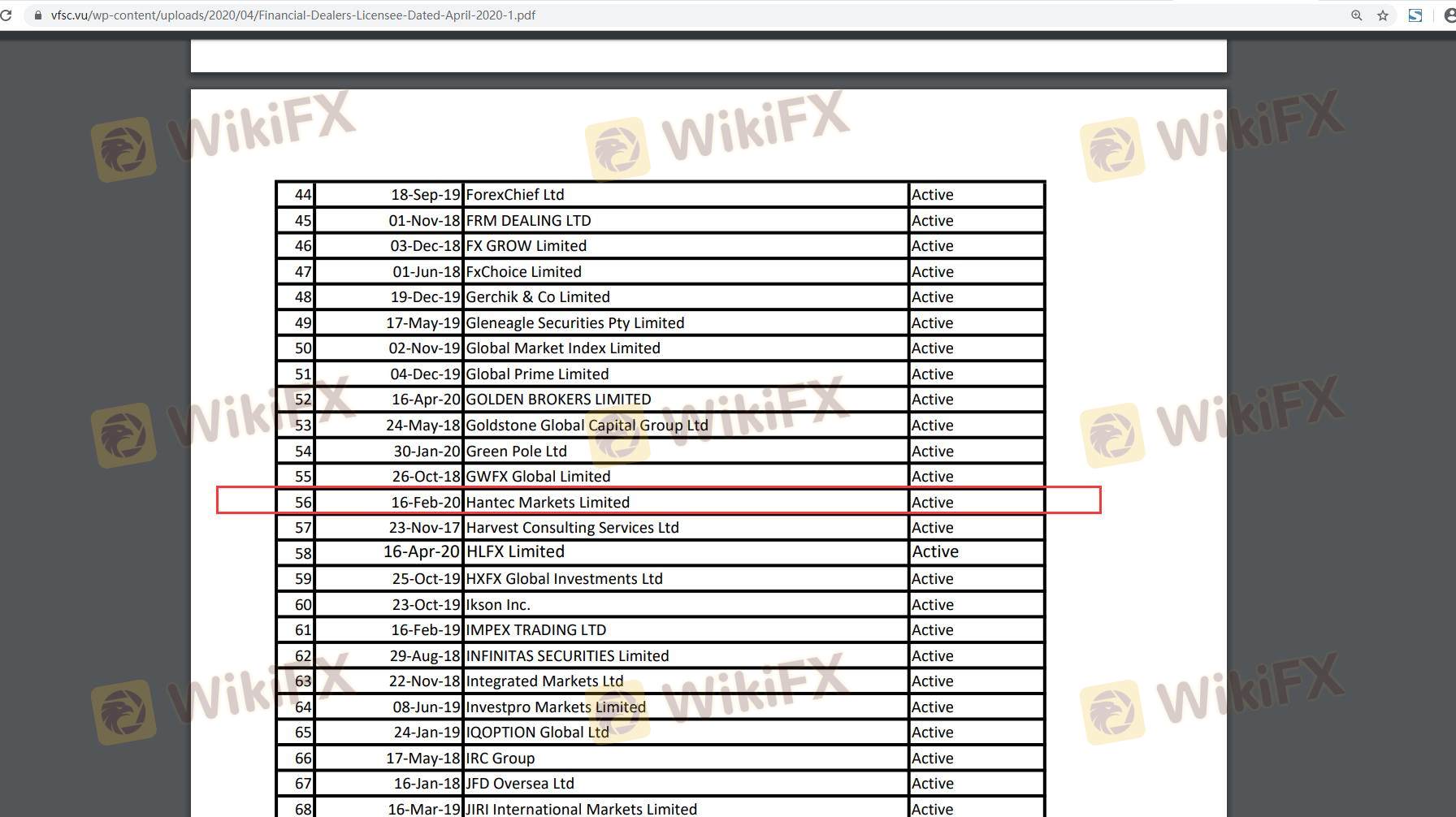Image resolution: width=1456 pixels, height=817 pixels.
Task: Select Investpro Markets Limited
Action: (x=556, y=707)
